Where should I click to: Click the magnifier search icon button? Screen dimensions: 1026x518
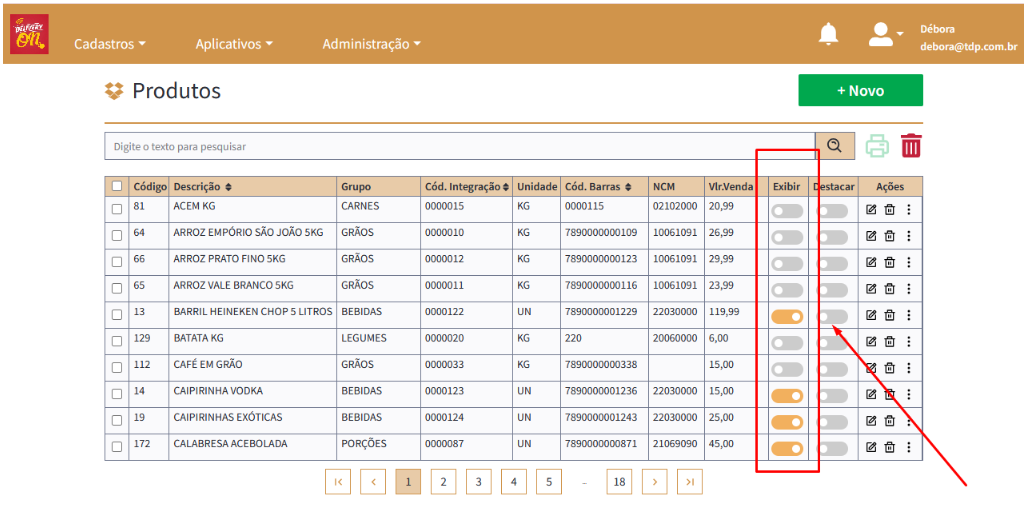(x=834, y=146)
